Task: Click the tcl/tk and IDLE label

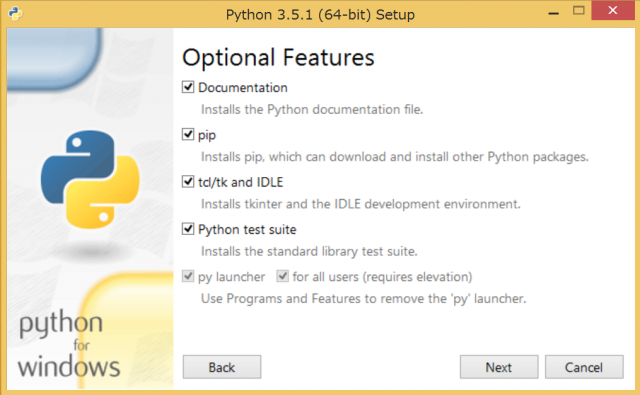Action: point(241,182)
